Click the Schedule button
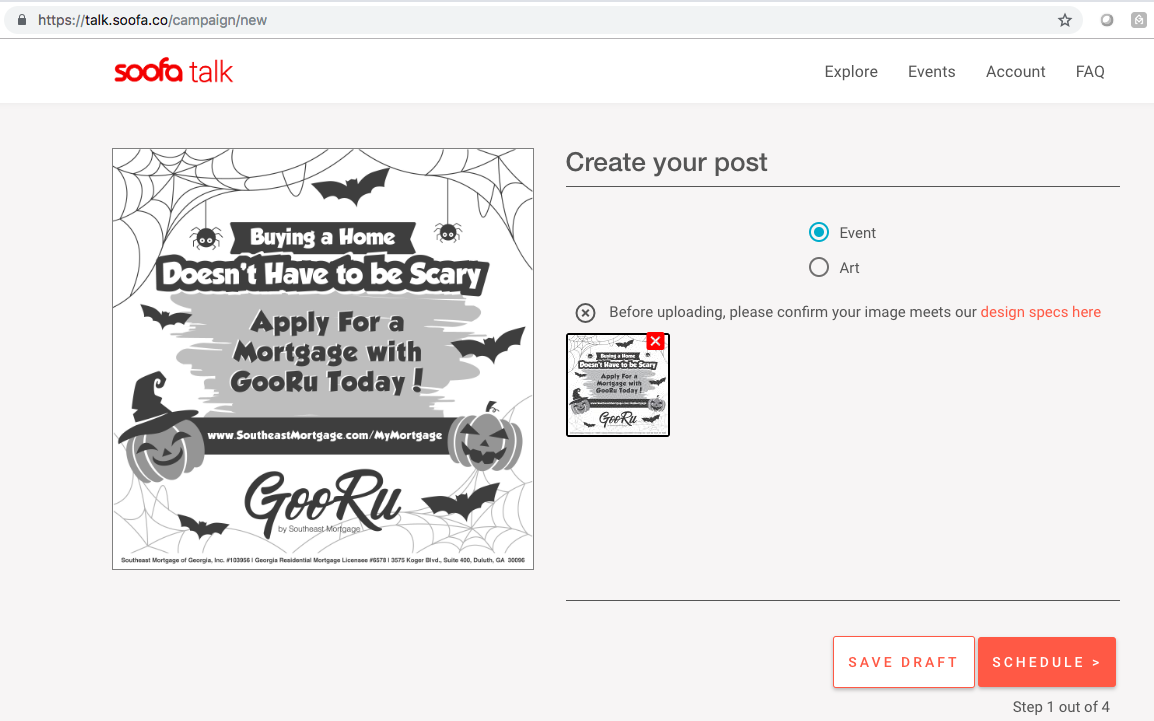Viewport: 1154px width, 721px height. [1047, 662]
